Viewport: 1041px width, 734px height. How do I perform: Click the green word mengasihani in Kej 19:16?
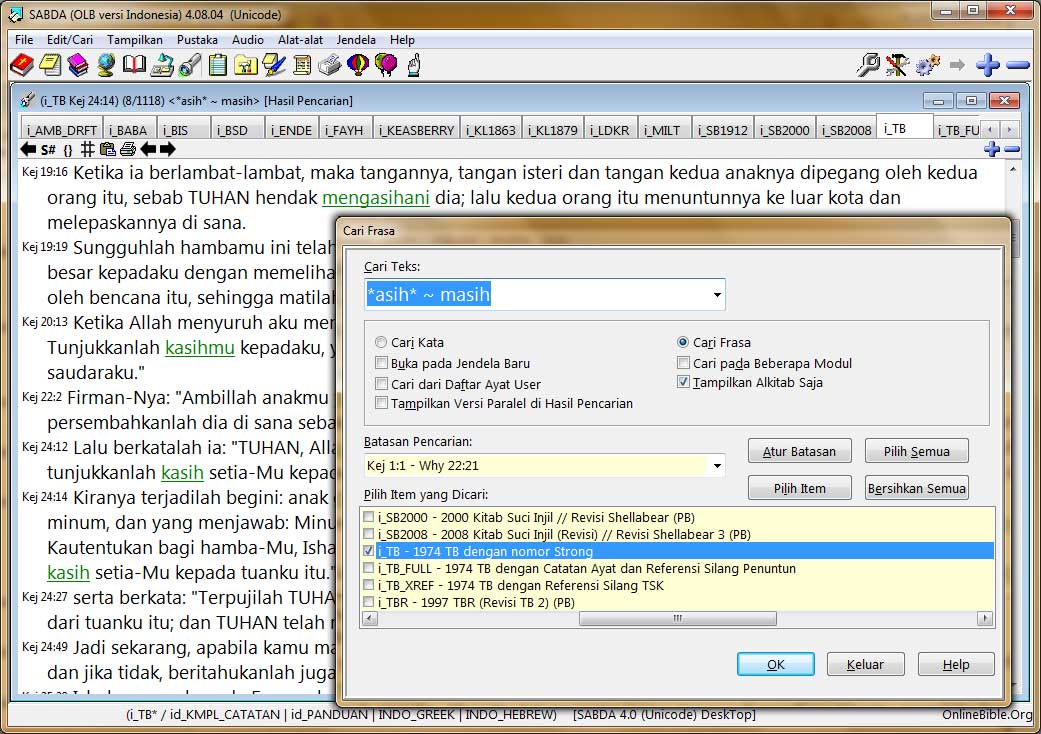click(x=376, y=198)
